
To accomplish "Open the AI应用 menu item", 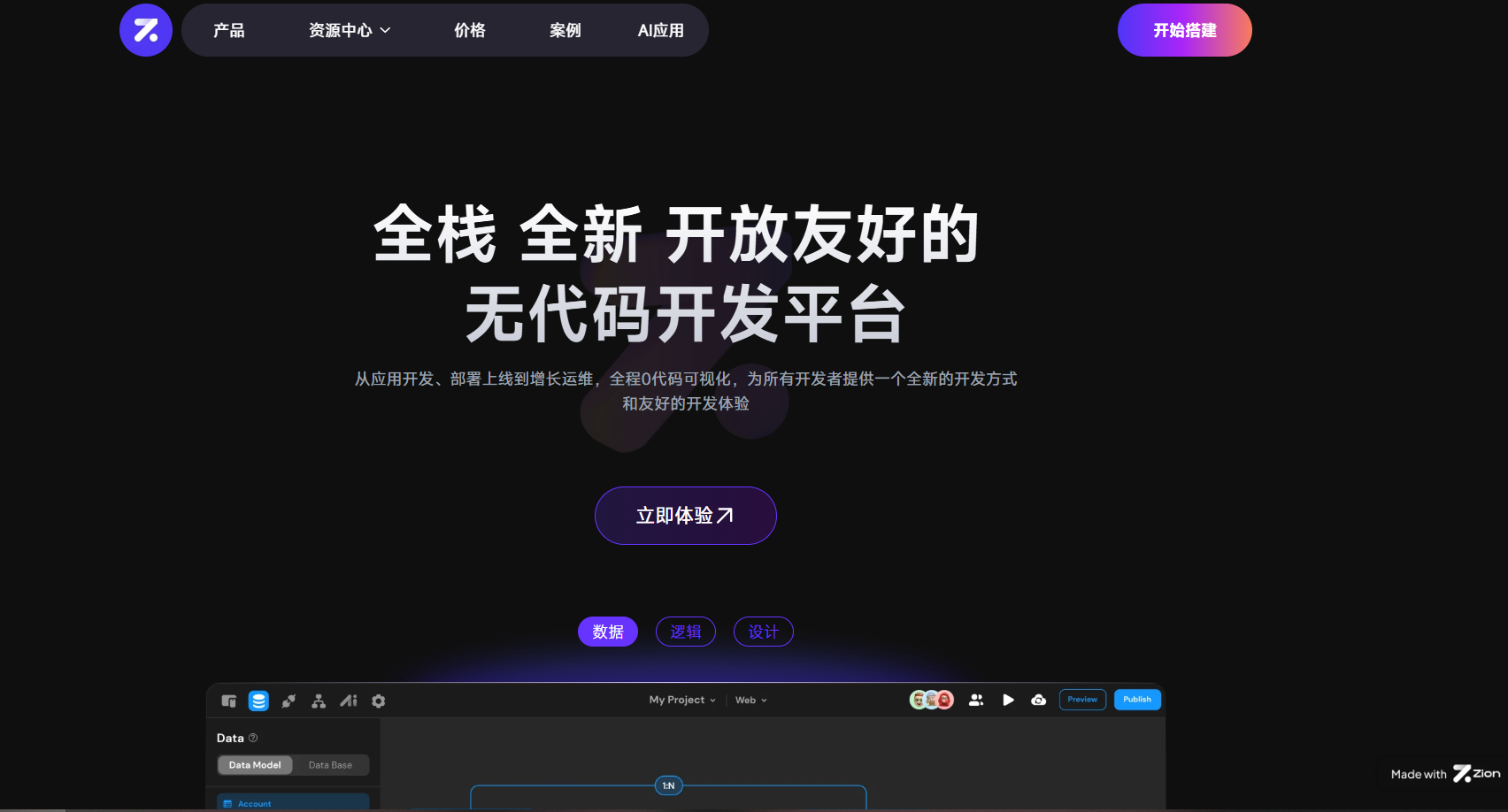I will click(660, 29).
